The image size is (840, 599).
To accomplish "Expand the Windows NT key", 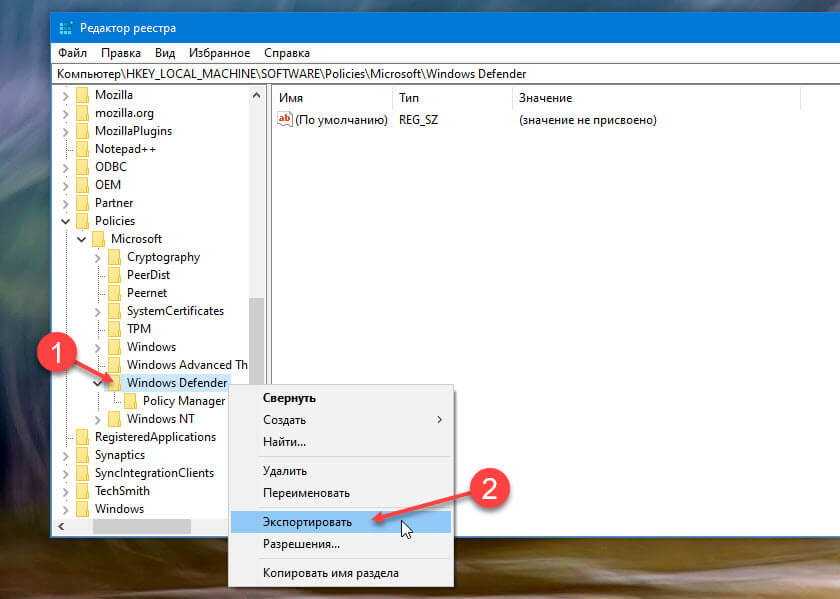I will click(x=98, y=419).
